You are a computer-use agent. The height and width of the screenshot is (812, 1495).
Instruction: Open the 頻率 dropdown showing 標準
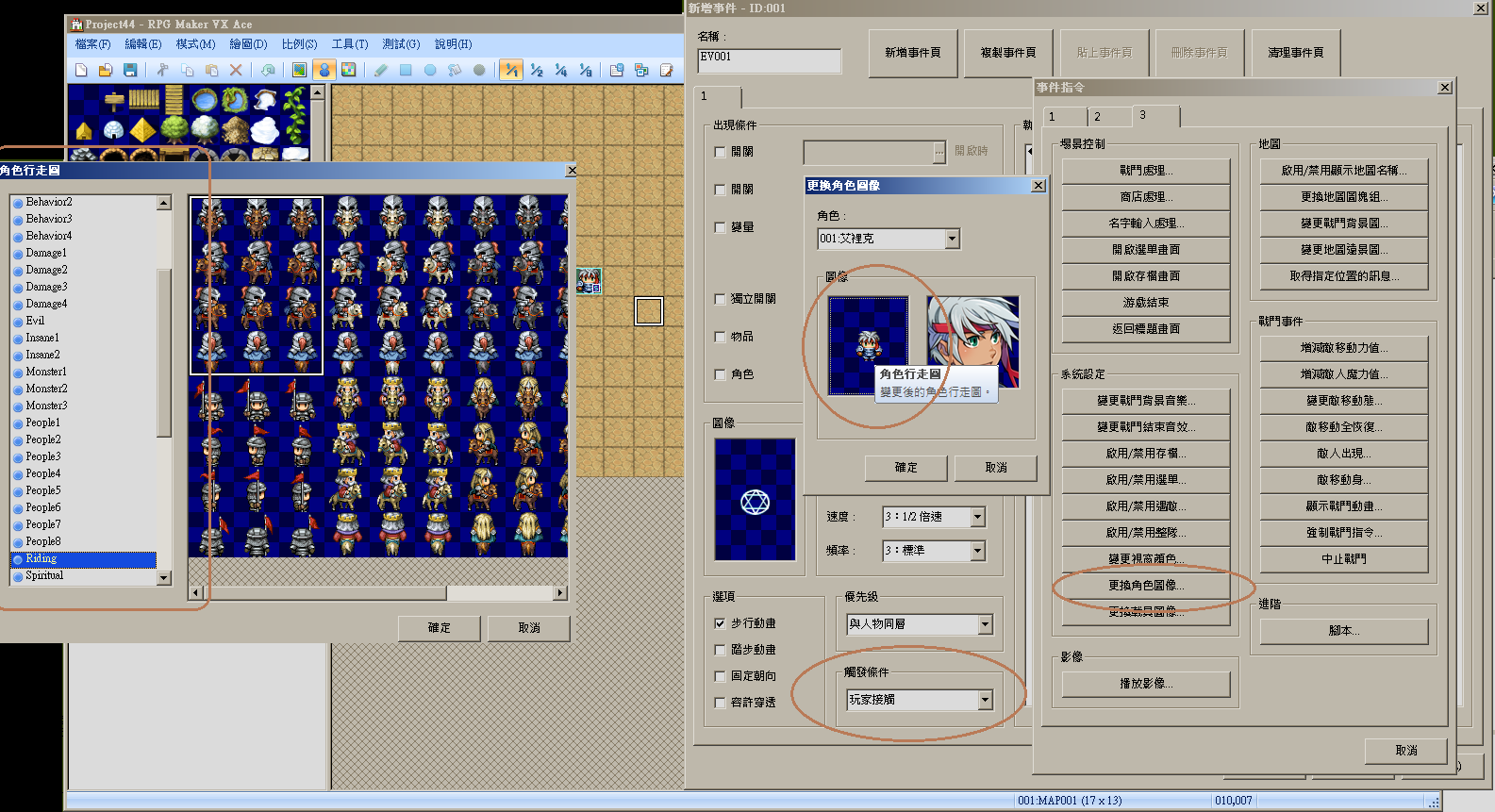click(934, 550)
